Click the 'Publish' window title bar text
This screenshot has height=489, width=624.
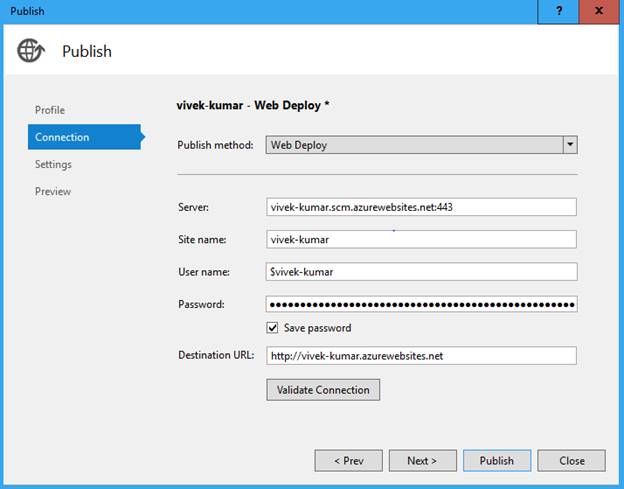coord(27,11)
